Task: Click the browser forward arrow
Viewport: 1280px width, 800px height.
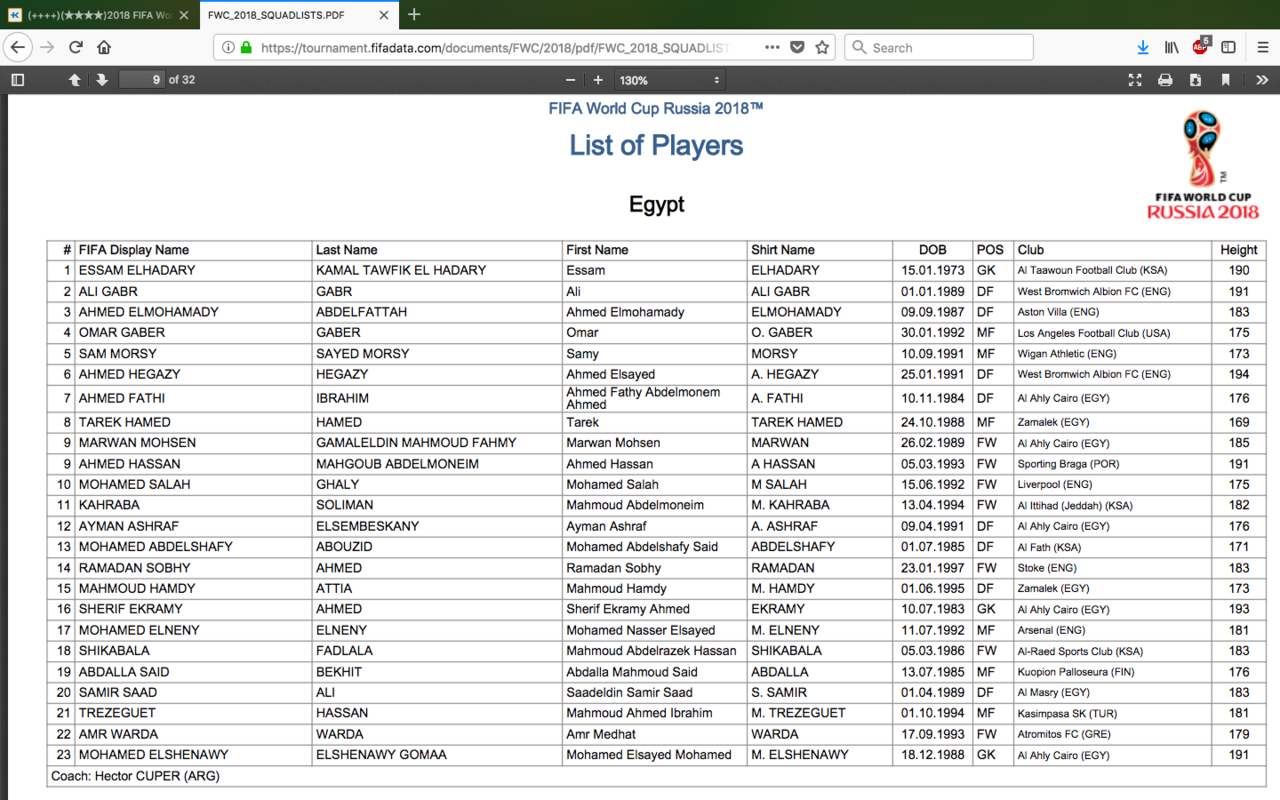Action: click(47, 47)
